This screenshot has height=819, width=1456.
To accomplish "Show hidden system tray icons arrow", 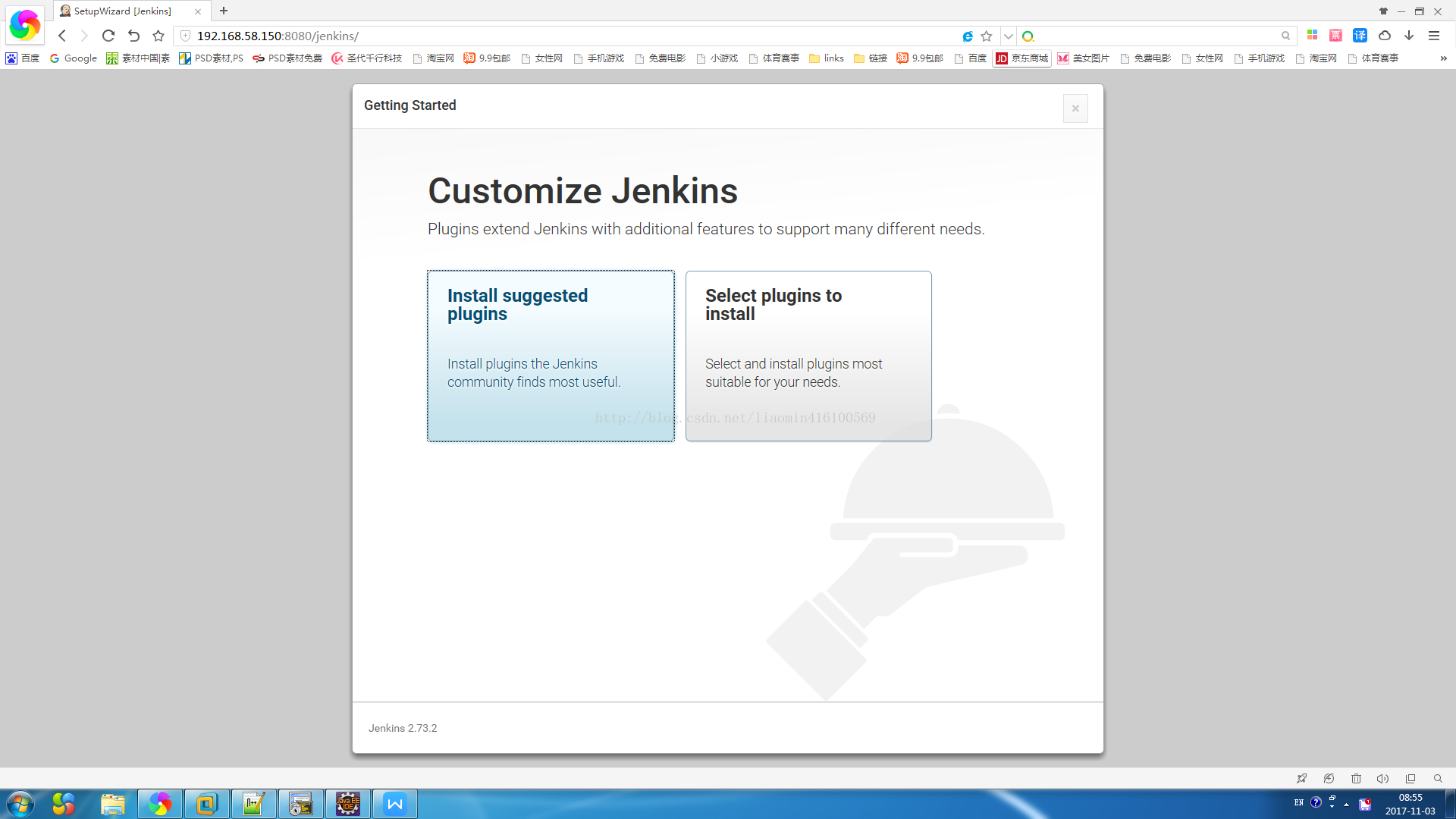I will (x=1346, y=805).
